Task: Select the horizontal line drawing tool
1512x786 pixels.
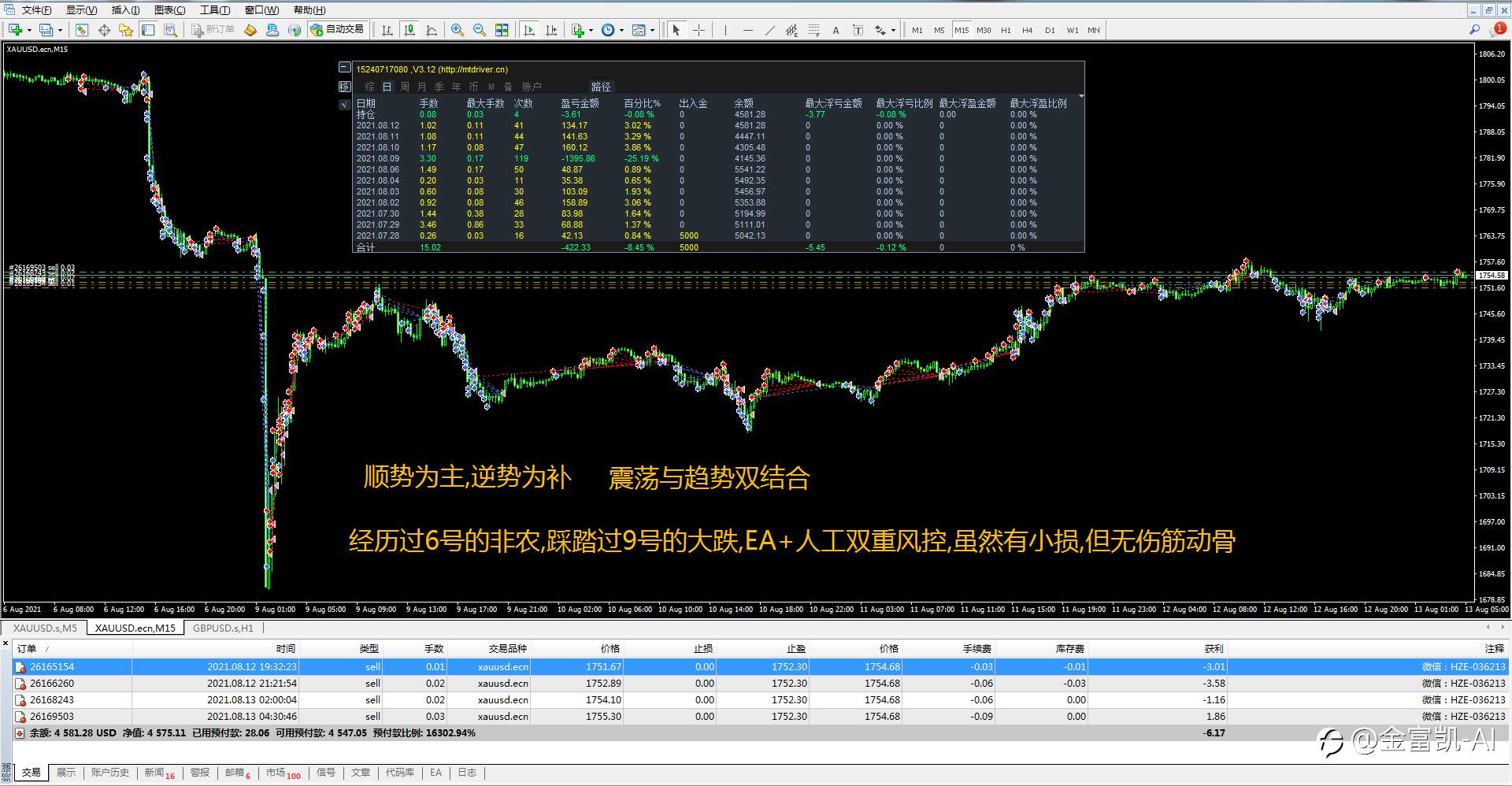Action: (747, 30)
